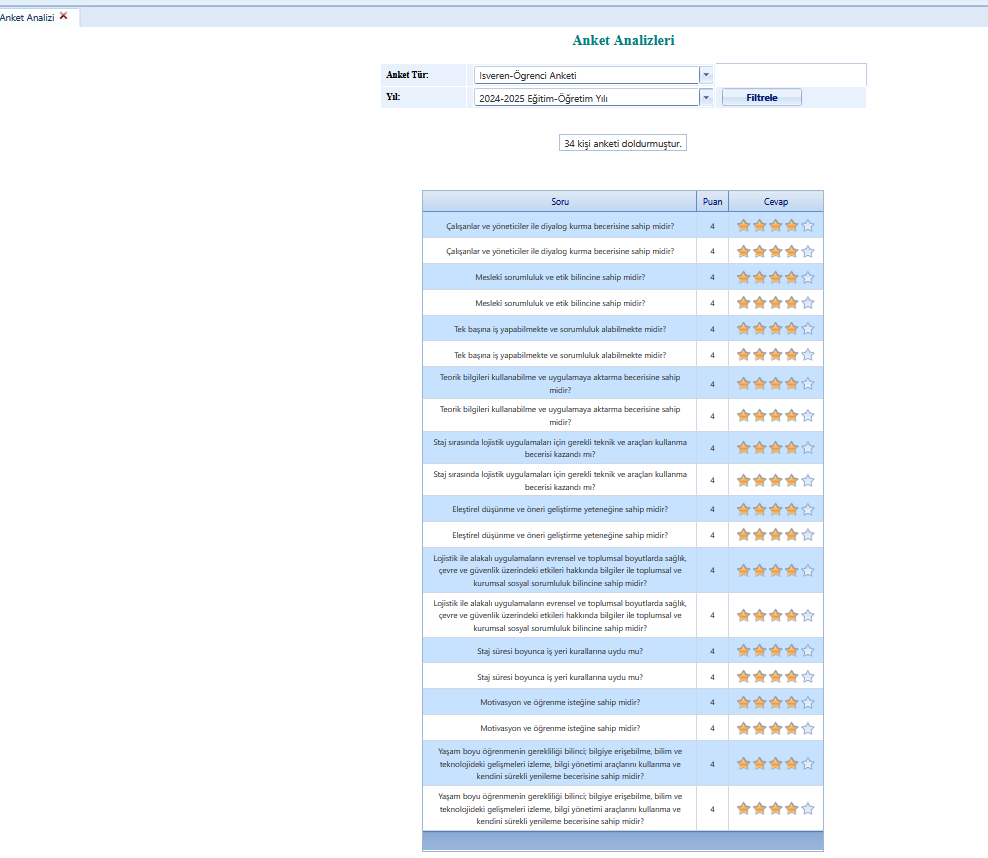Click the white-row 'Staj süresi boyunca iş yeri' question
The image size is (988, 858).
coord(560,677)
